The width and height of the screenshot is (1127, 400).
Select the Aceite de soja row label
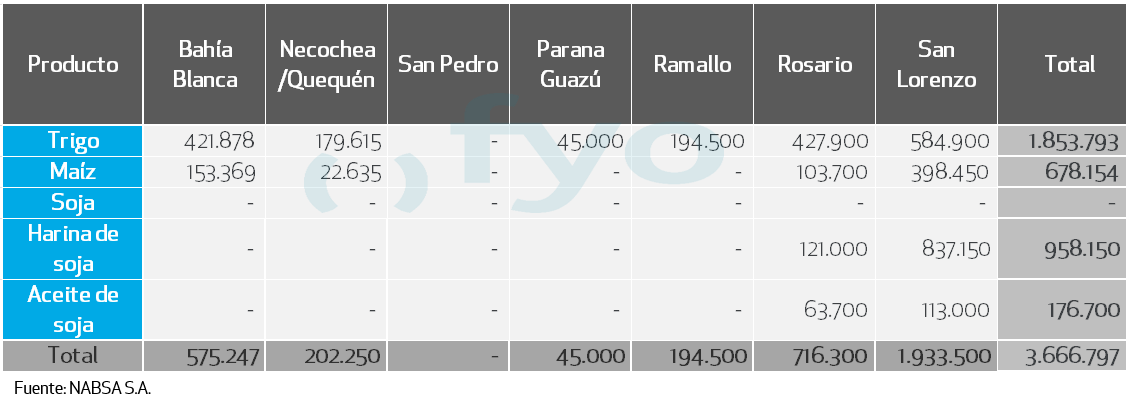coord(73,309)
